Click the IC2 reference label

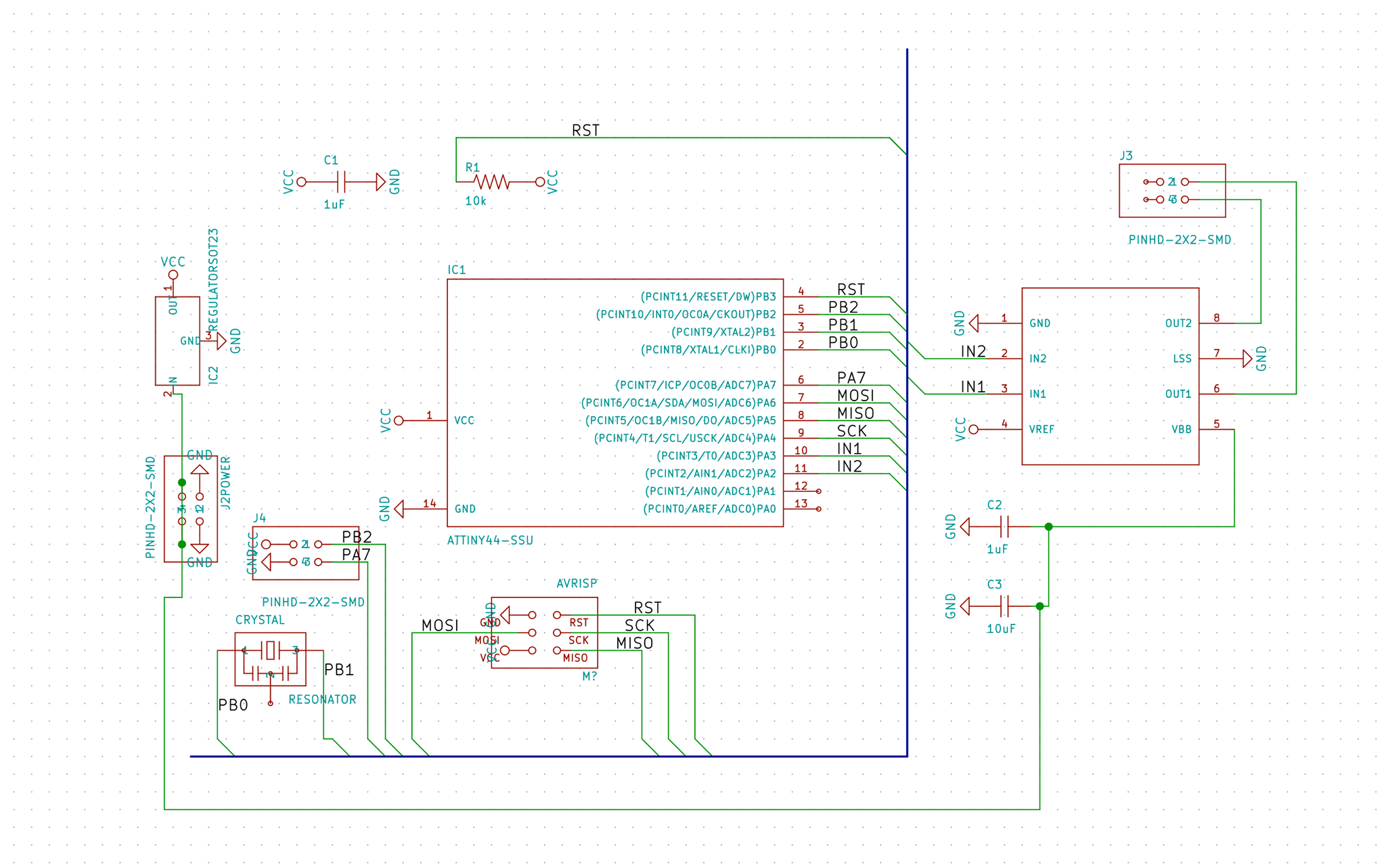click(x=214, y=375)
